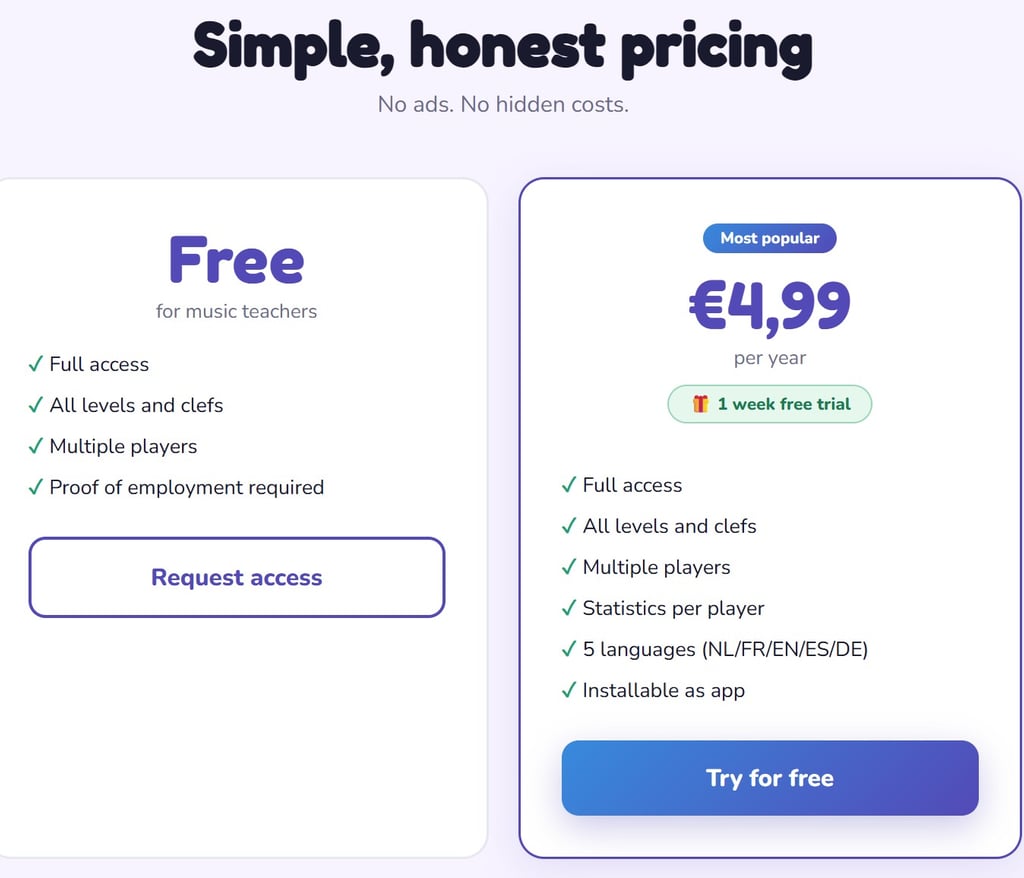Click the checkmark beside "Proof of employment required"
Image resolution: width=1024 pixels, height=878 pixels.
[36, 487]
